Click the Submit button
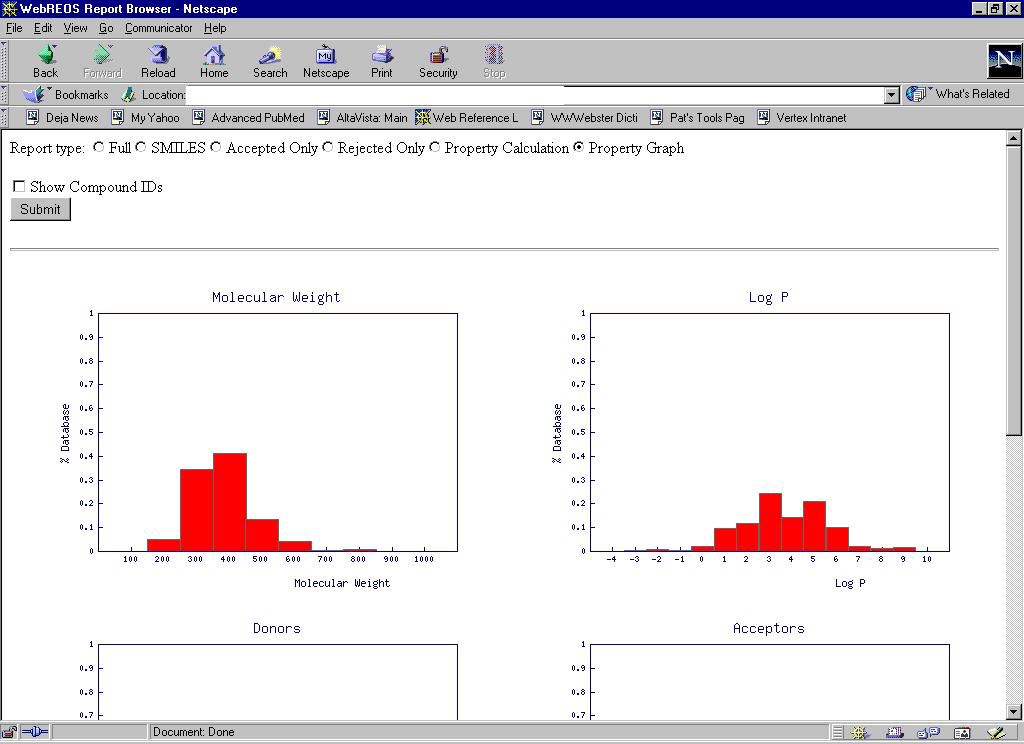The height and width of the screenshot is (744, 1024). click(x=40, y=209)
